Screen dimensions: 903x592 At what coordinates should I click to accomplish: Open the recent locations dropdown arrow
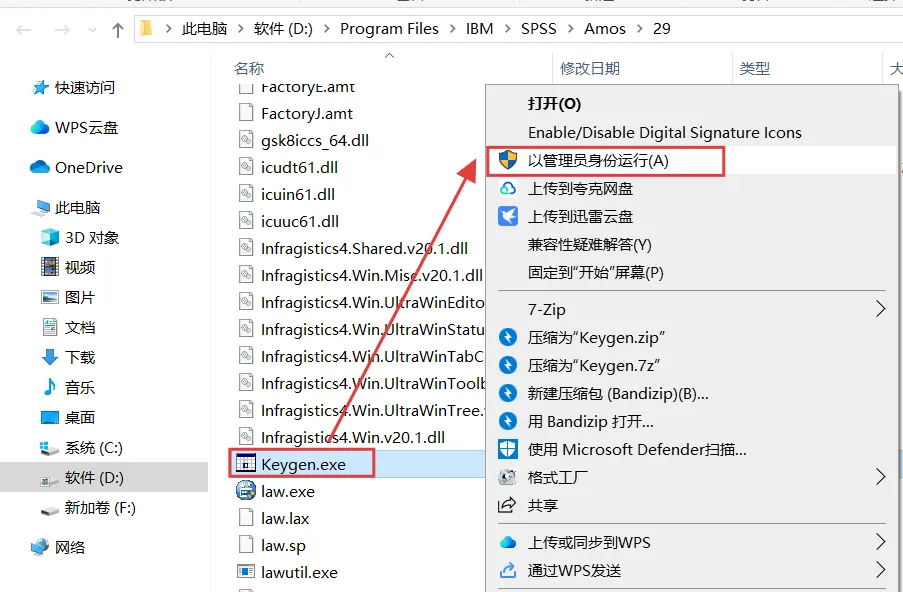pyautogui.click(x=92, y=30)
